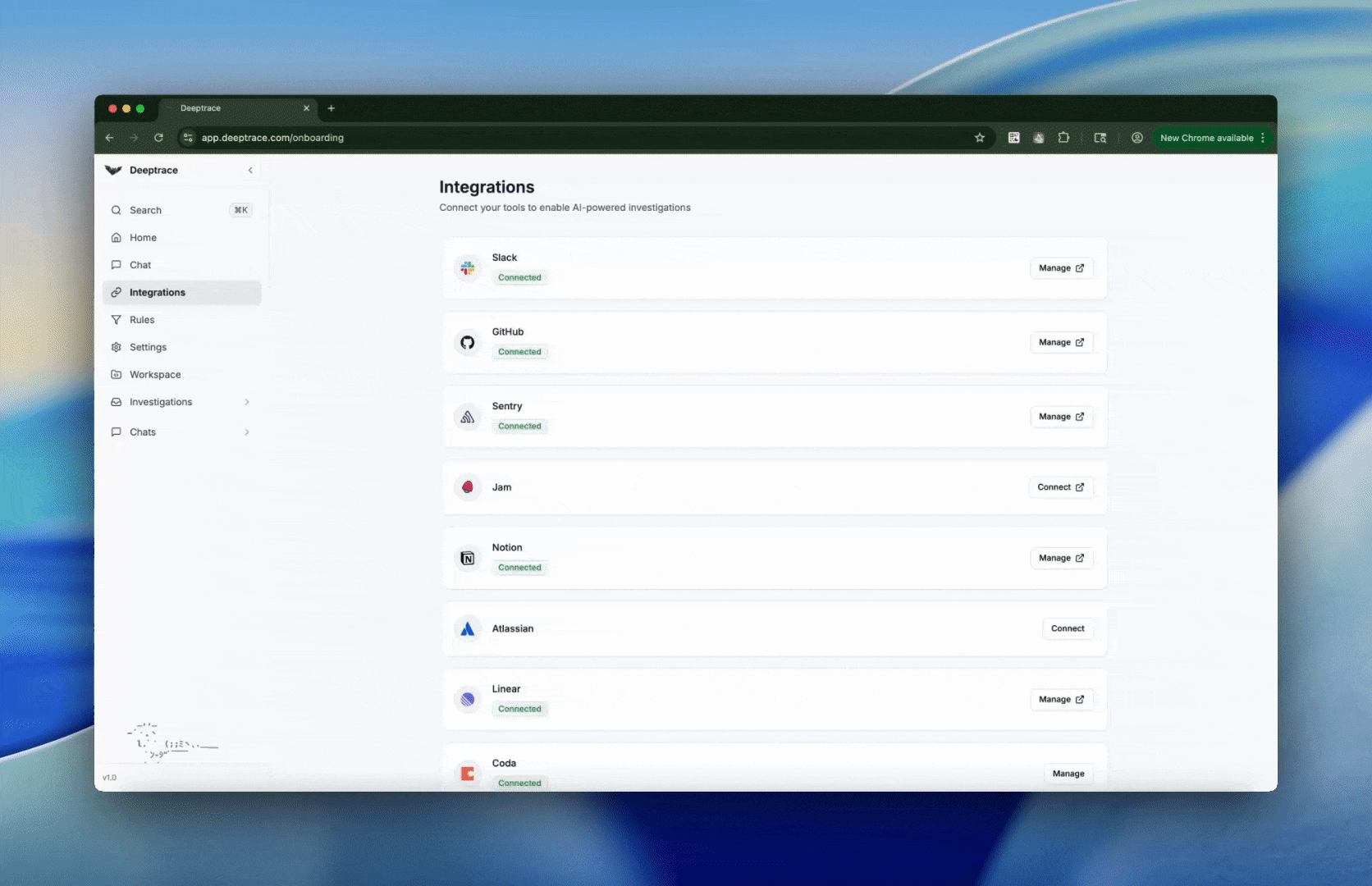Open Settings from the sidebar
The image size is (1372, 886).
pyautogui.click(x=149, y=347)
